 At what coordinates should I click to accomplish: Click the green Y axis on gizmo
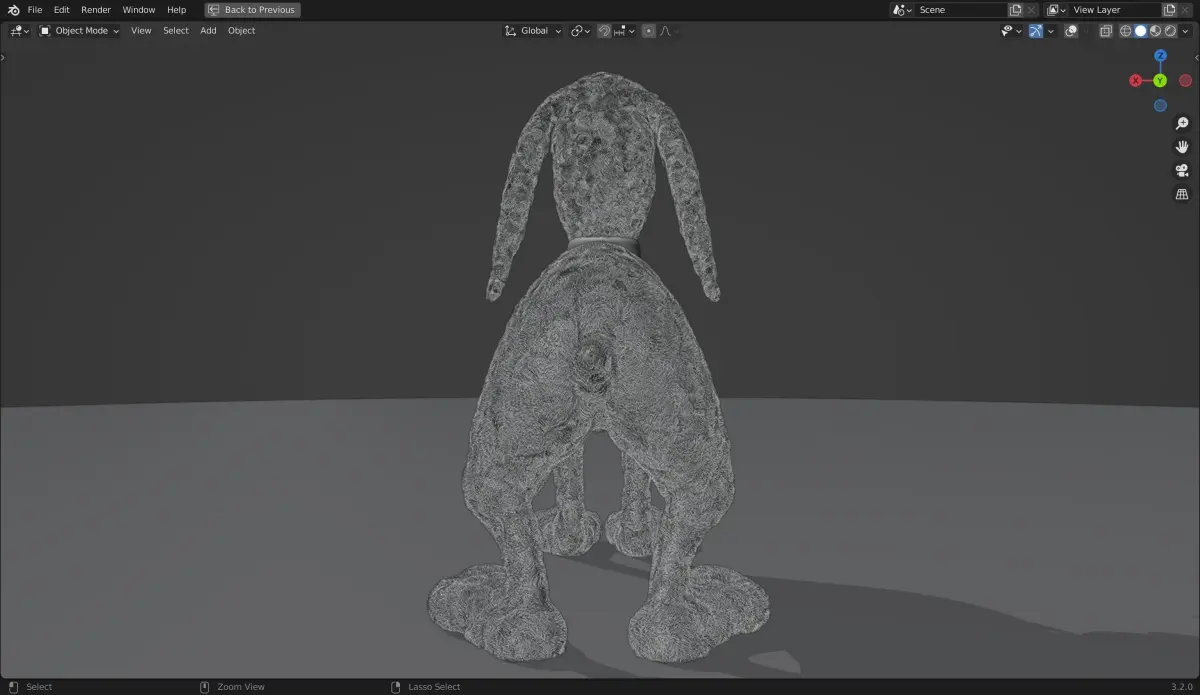pyautogui.click(x=1160, y=81)
